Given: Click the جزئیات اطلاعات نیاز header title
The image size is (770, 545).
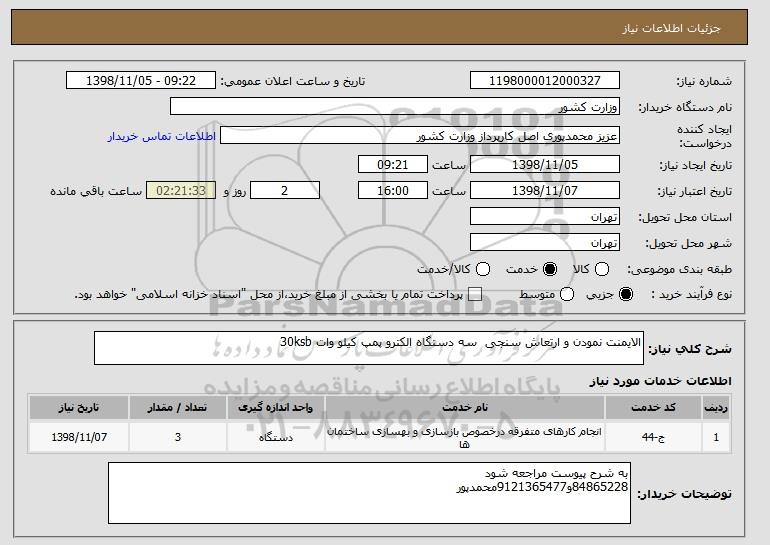Looking at the screenshot, I should 671,28.
